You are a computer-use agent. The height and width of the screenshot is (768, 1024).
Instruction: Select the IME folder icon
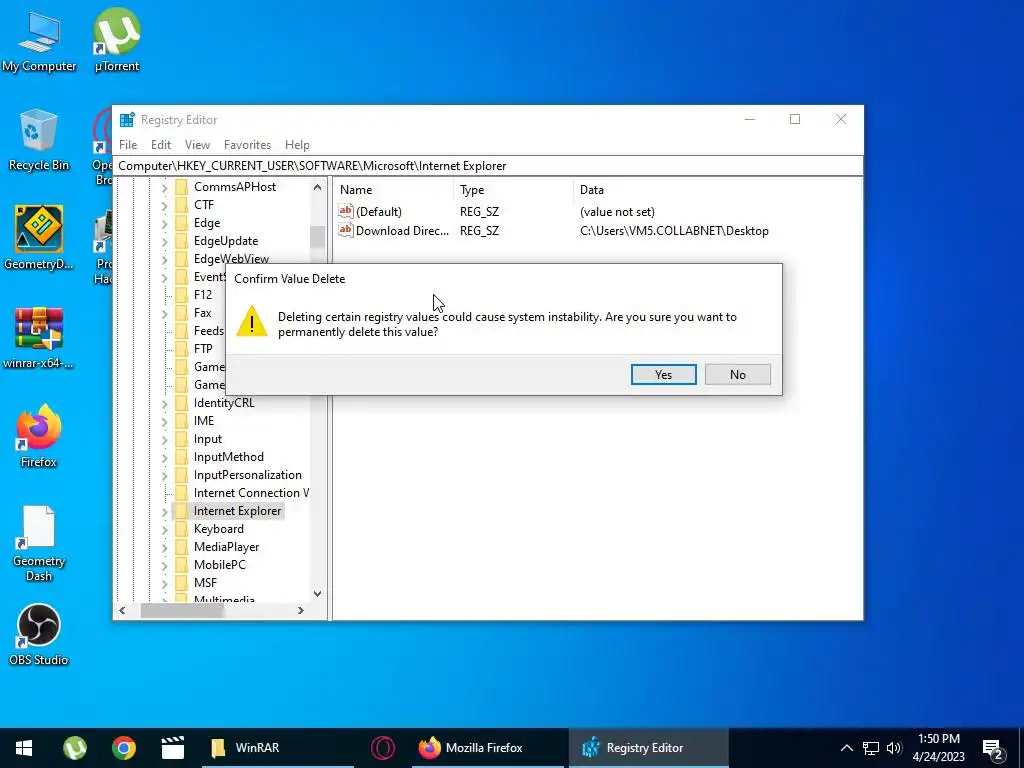(181, 421)
